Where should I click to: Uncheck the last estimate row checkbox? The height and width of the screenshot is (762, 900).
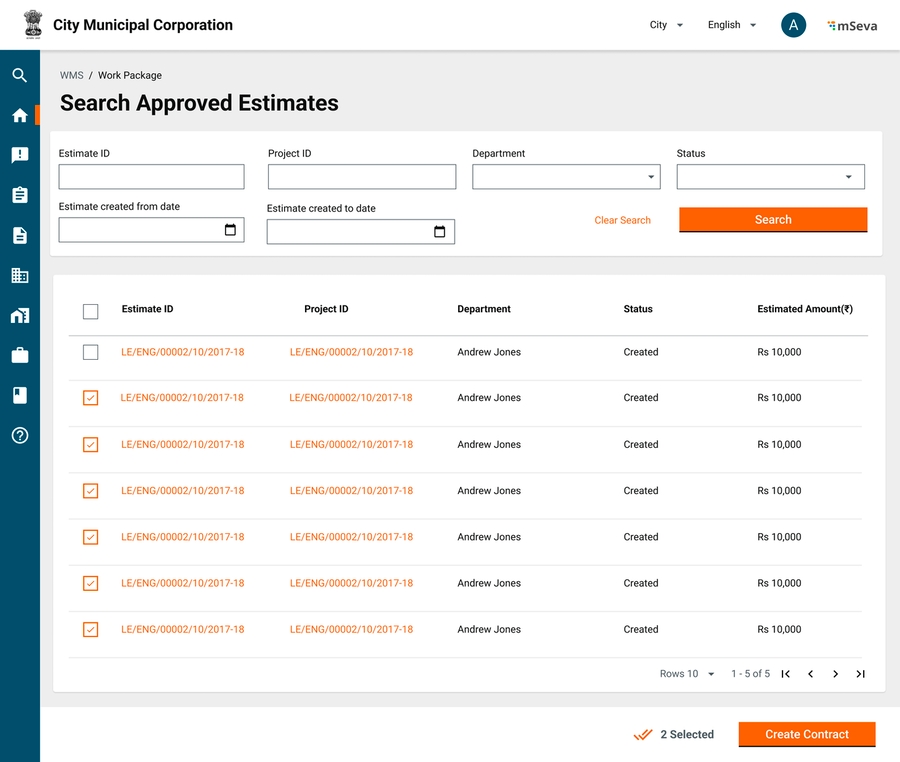pyautogui.click(x=91, y=629)
